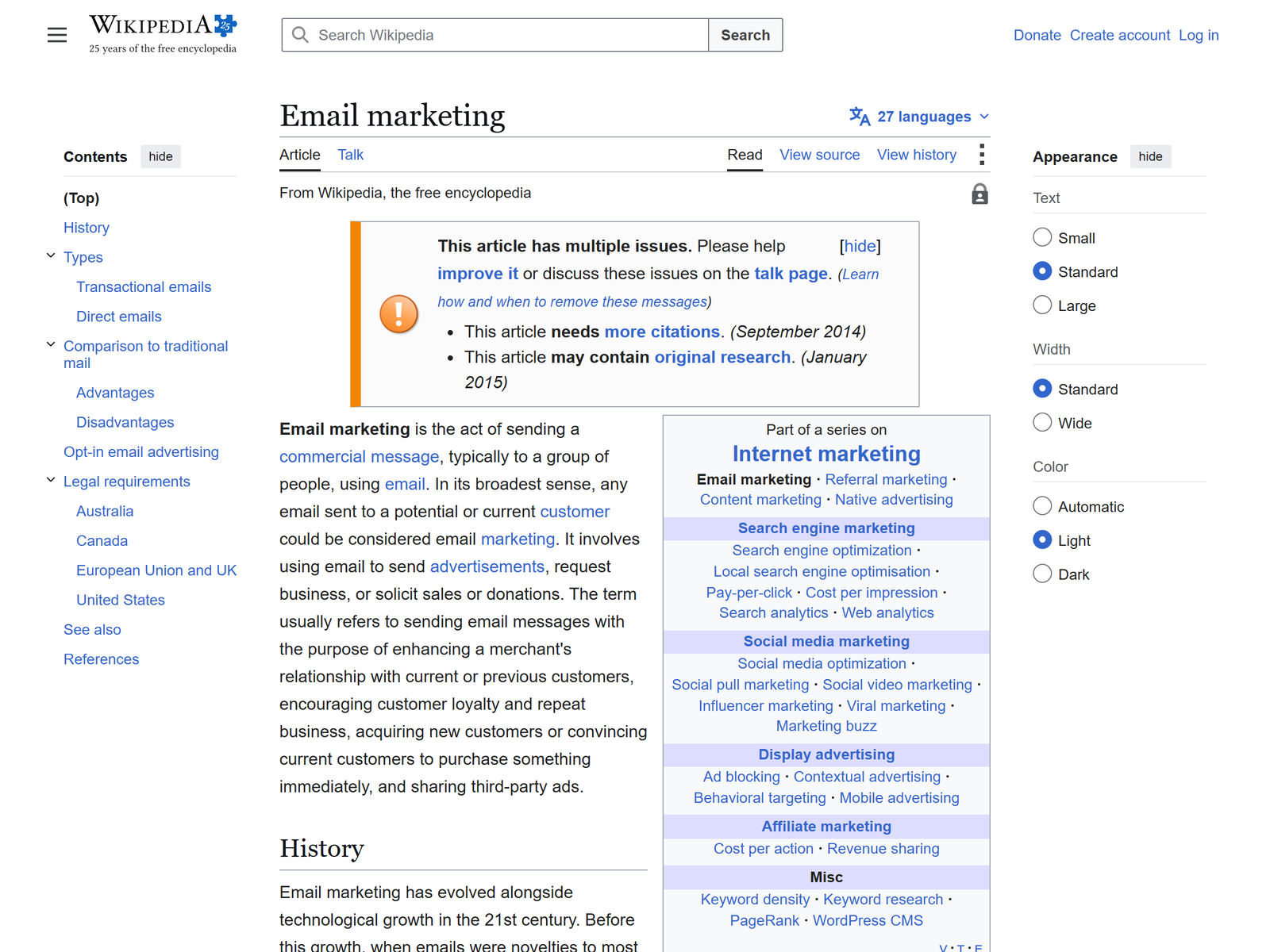Screen dimensions: 1270x952
Task: Click the language translation icon
Action: tap(860, 117)
